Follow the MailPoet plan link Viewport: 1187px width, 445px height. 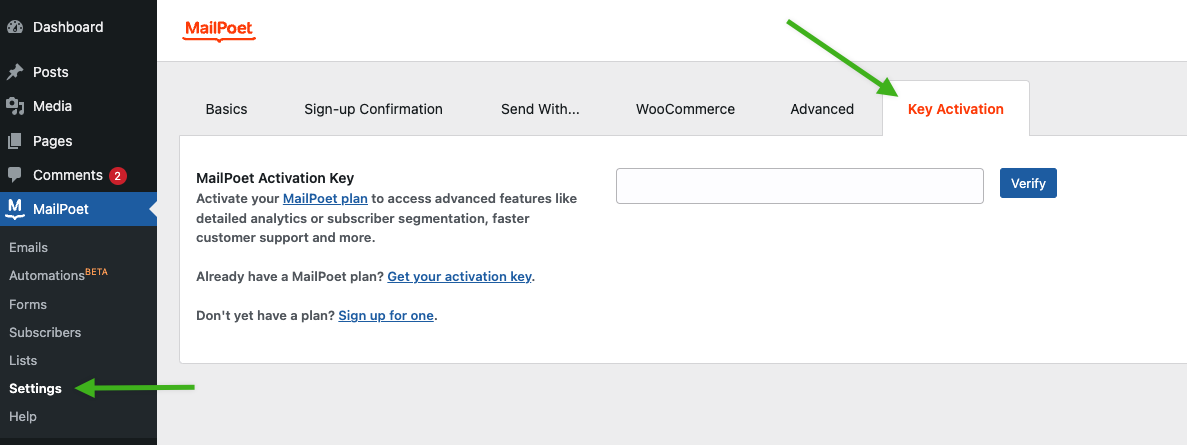click(326, 199)
